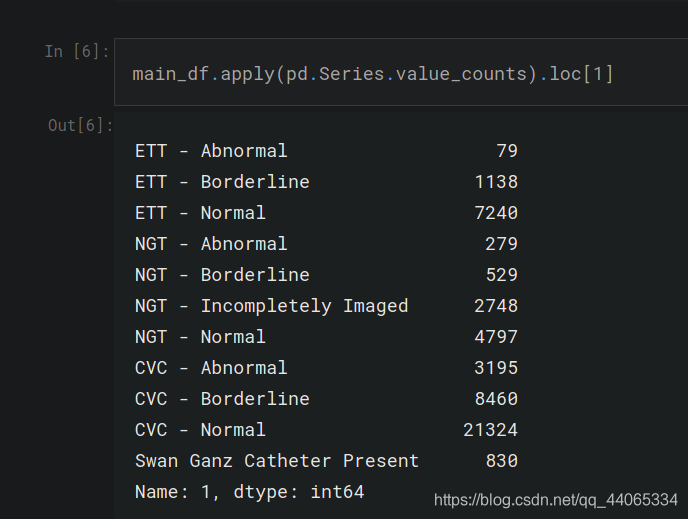
Task: Click the value 7240
Action: point(496,213)
